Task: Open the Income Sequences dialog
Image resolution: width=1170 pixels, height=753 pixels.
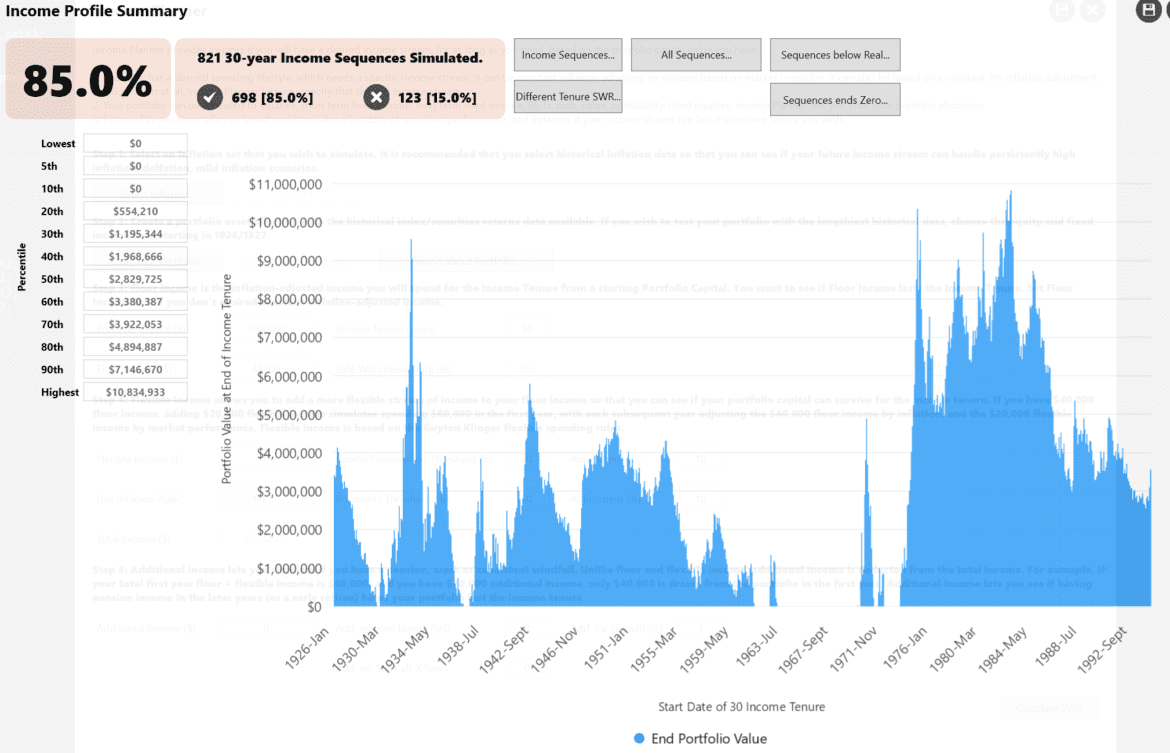Action: [x=567, y=55]
